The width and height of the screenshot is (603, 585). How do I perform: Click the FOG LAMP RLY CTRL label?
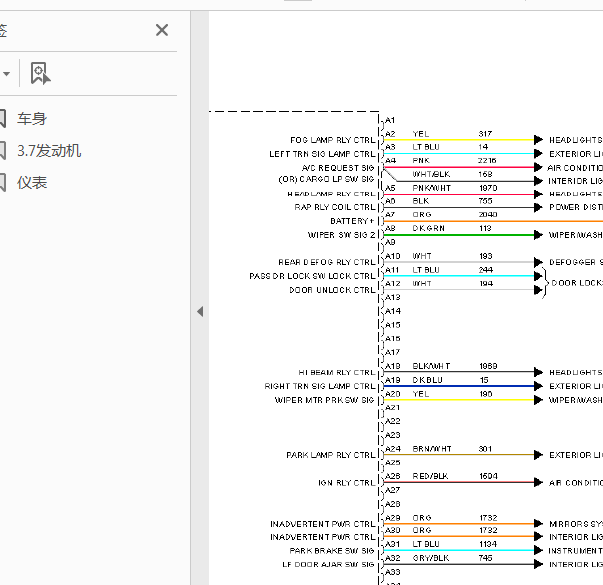coord(333,140)
